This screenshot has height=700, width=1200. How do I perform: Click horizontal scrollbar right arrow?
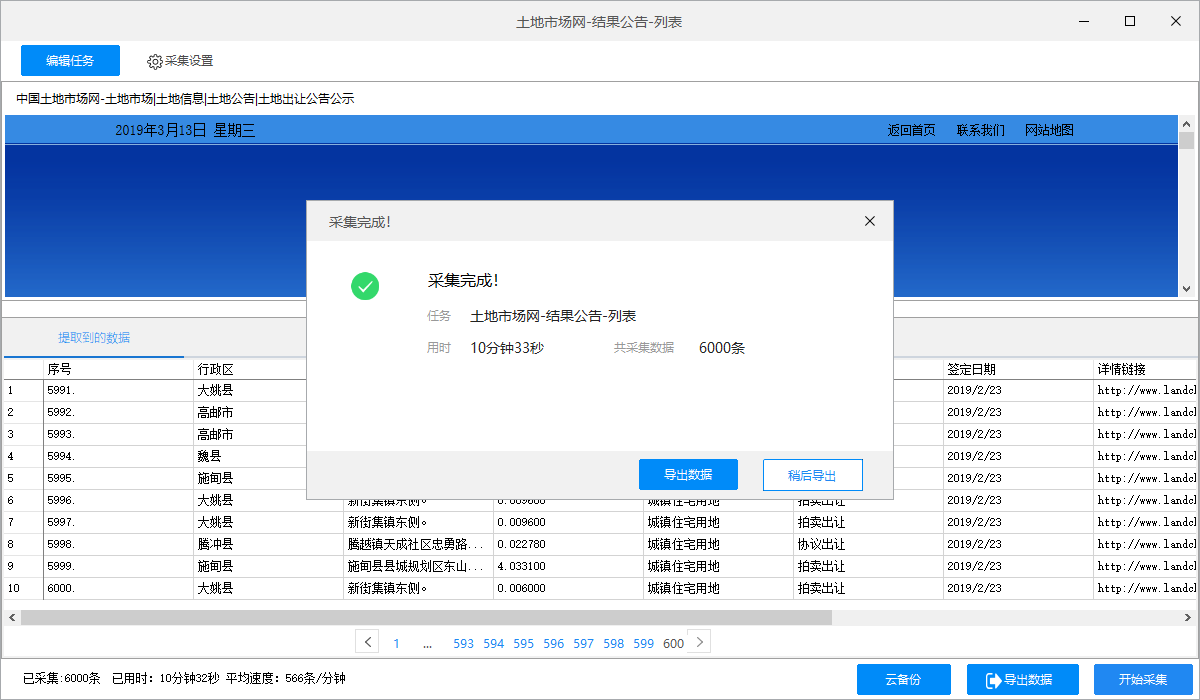coord(1189,618)
